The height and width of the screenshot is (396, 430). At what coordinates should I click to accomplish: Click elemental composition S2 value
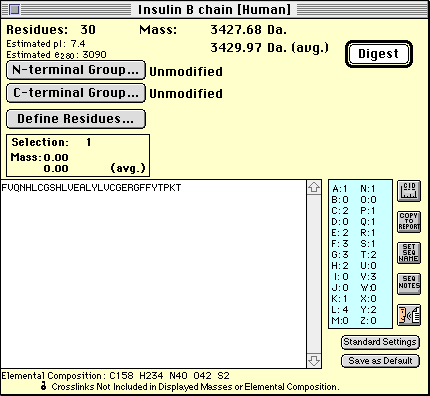tap(223, 376)
